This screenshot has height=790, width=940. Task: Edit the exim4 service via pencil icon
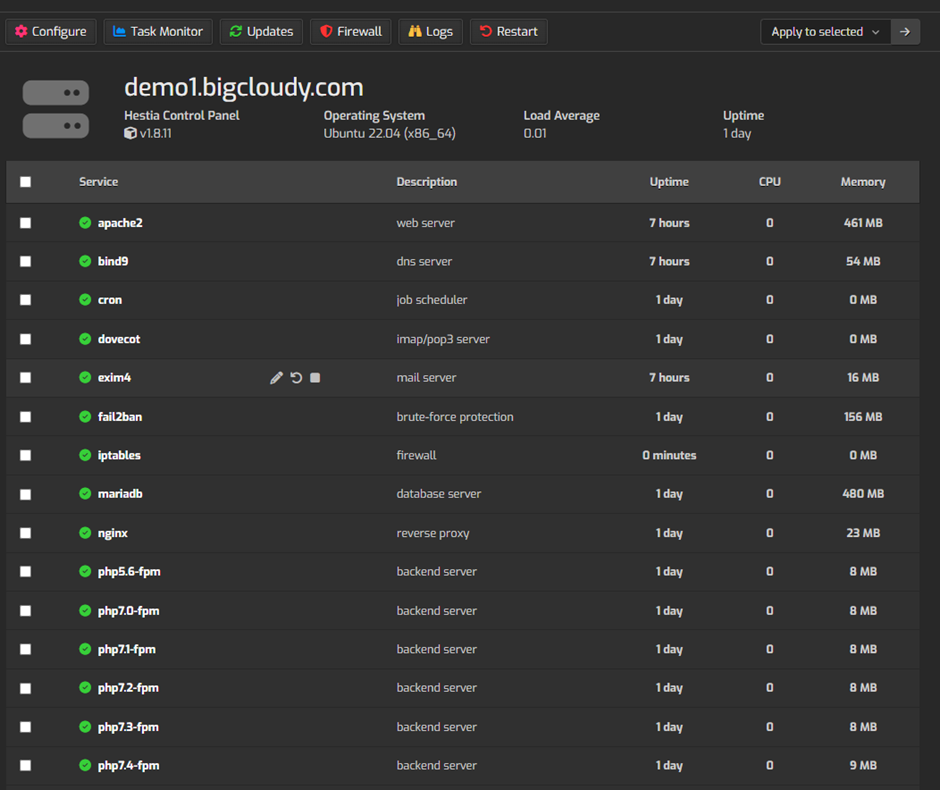(x=276, y=378)
